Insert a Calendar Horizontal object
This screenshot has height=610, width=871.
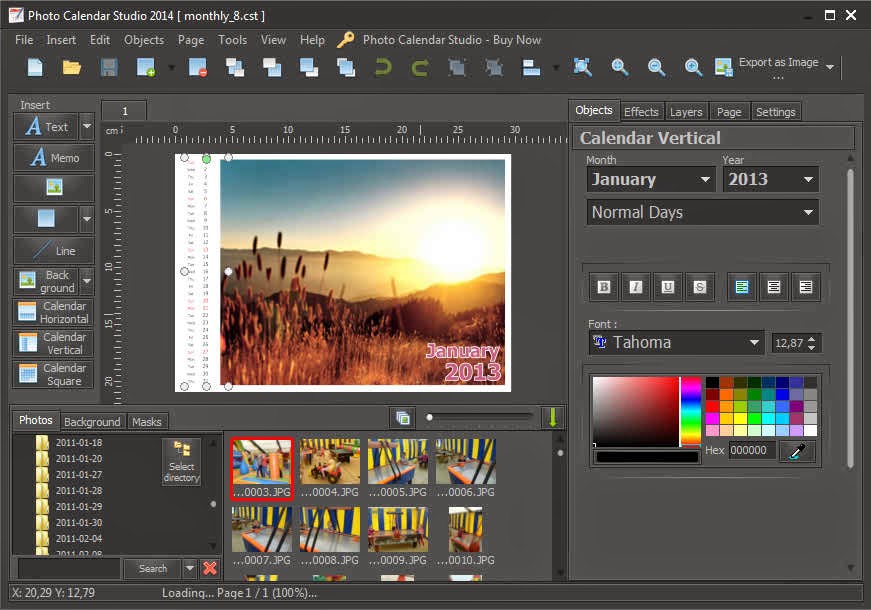[54, 312]
